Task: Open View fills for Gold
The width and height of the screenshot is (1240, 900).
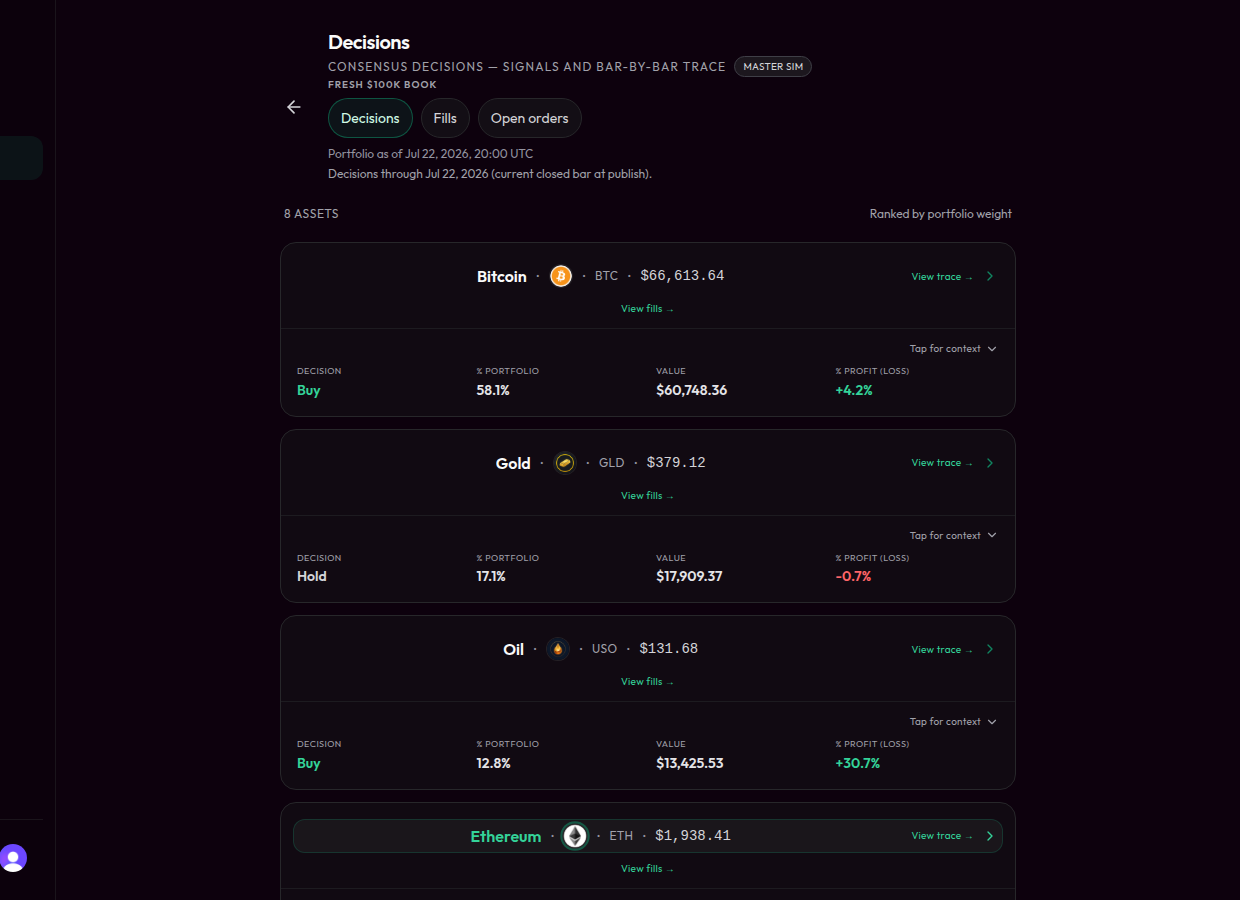Action: tap(647, 496)
